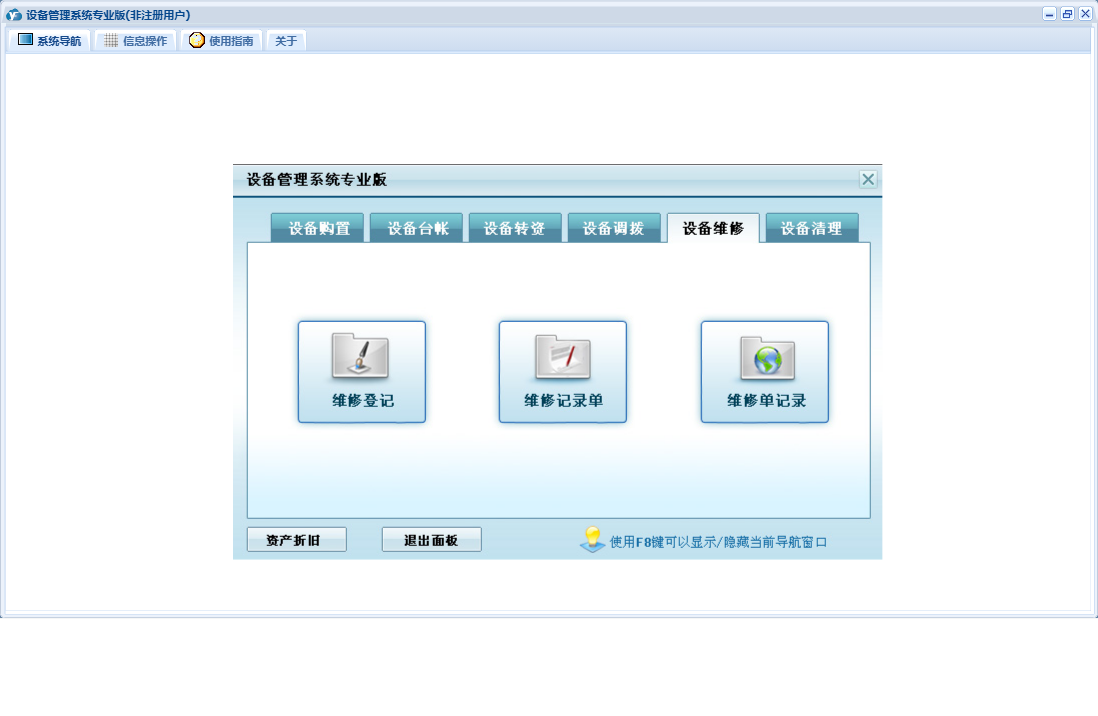Close the 设备管理系统专业版 navigation panel
Image resolution: width=1098 pixels, height=716 pixels.
click(868, 179)
